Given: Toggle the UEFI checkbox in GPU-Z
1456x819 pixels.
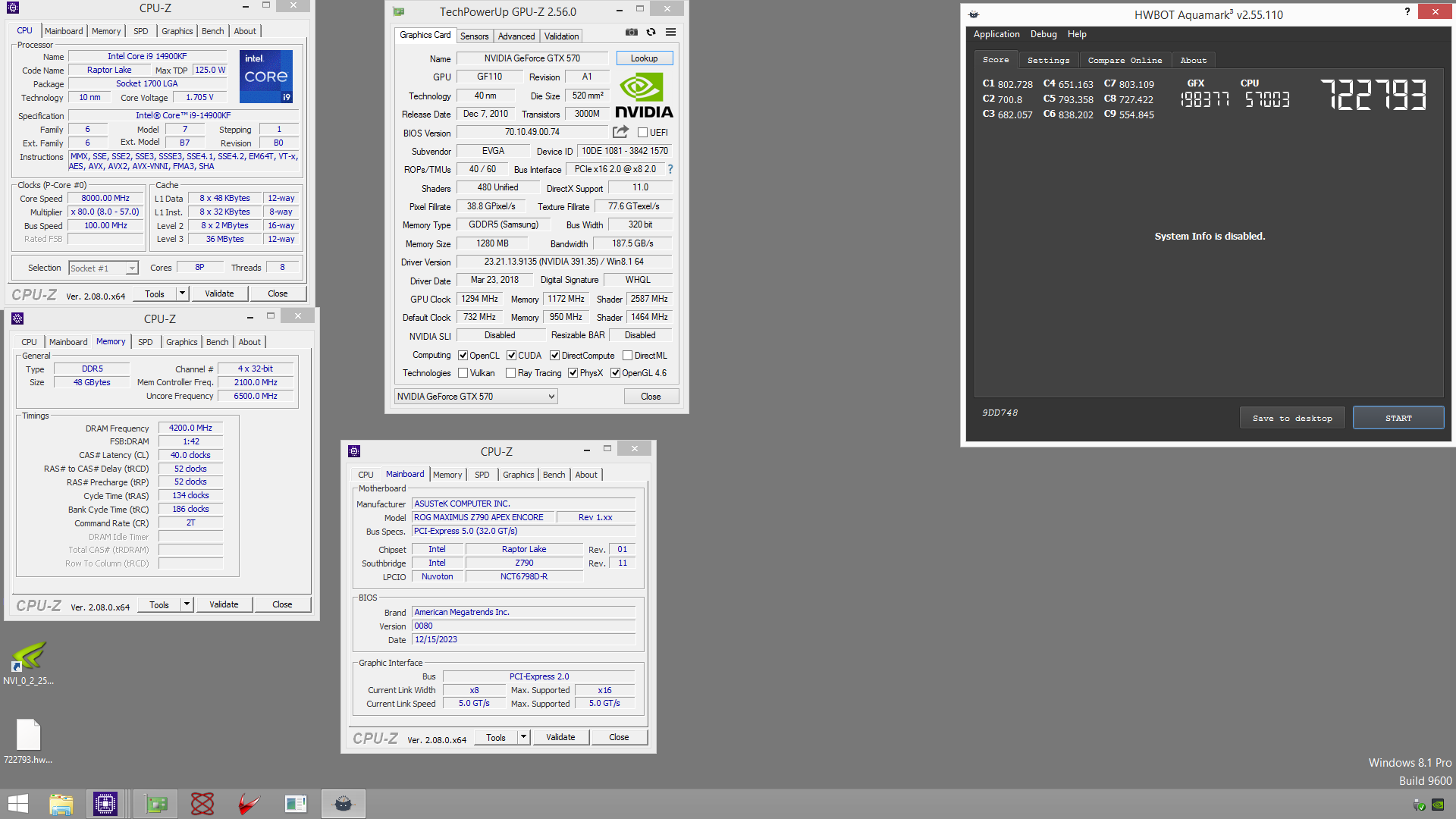Looking at the screenshot, I should [642, 133].
